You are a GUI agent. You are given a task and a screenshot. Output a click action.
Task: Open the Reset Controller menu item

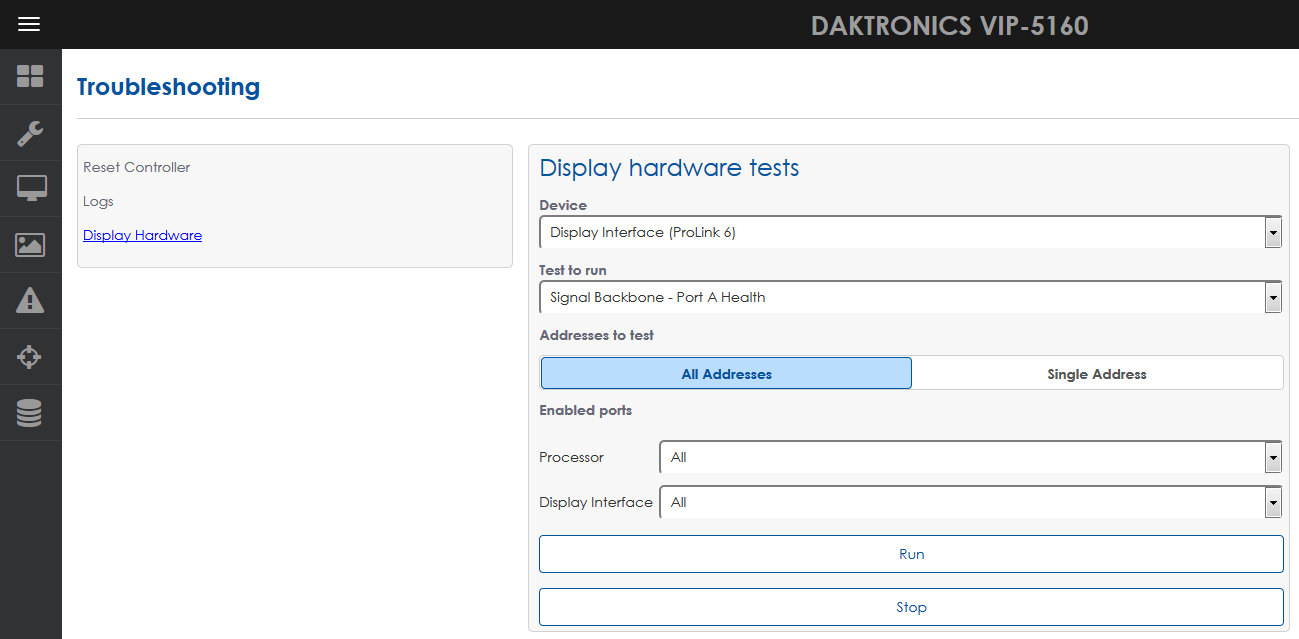click(137, 167)
